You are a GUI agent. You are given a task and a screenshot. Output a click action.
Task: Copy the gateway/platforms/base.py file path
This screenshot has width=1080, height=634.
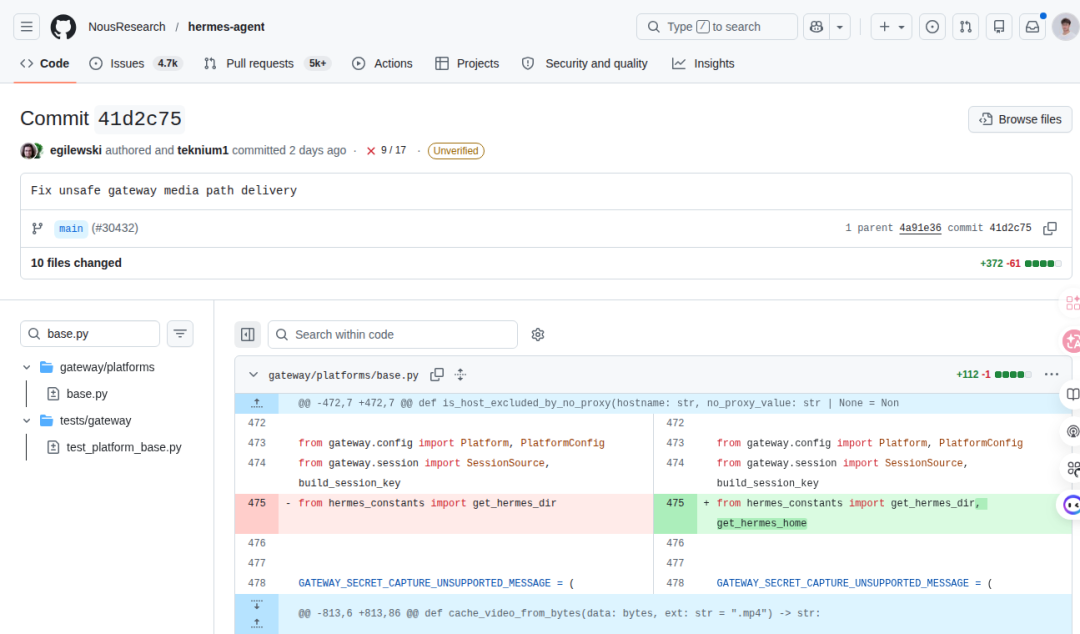click(437, 375)
